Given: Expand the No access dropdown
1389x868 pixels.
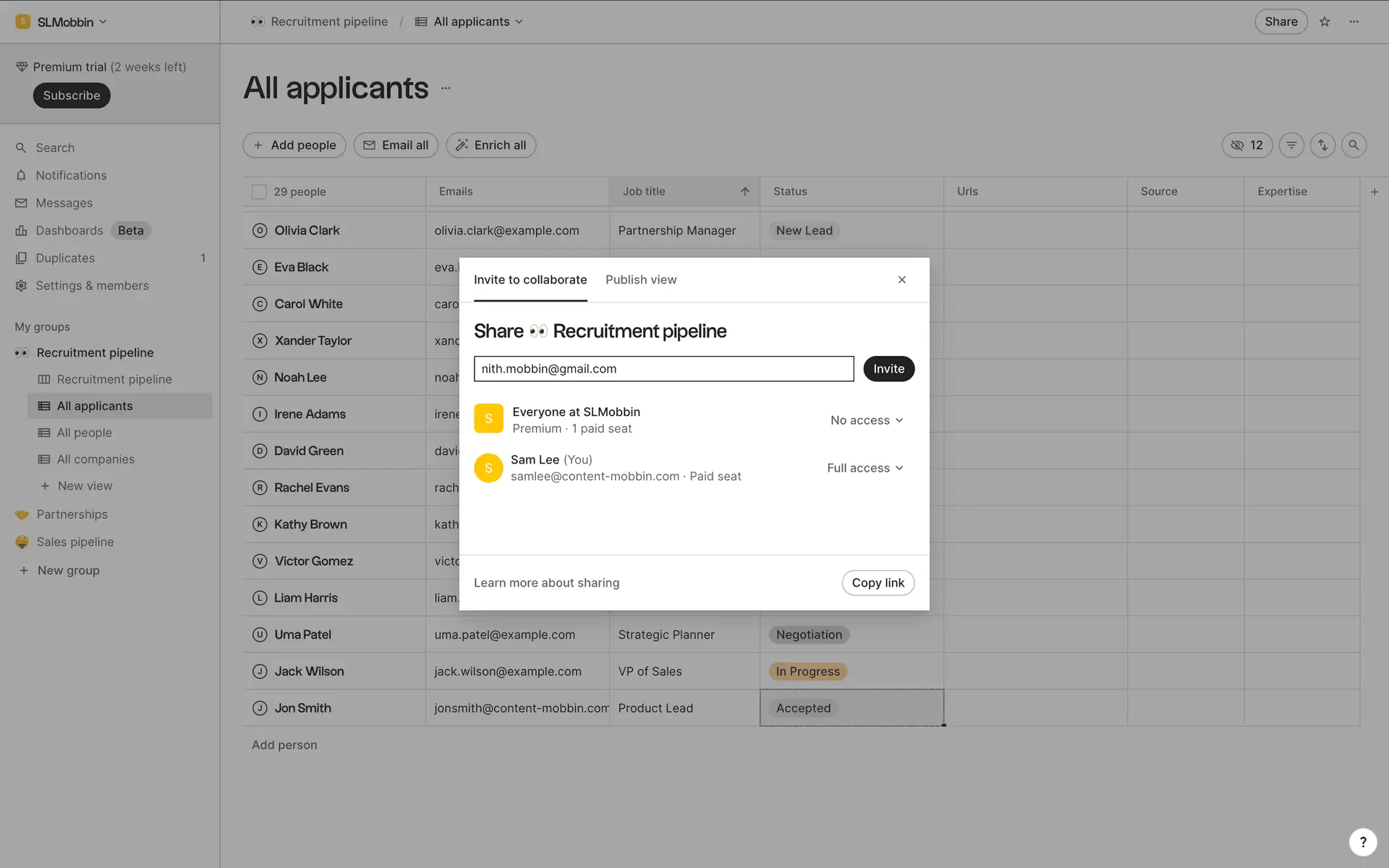Looking at the screenshot, I should pos(867,420).
